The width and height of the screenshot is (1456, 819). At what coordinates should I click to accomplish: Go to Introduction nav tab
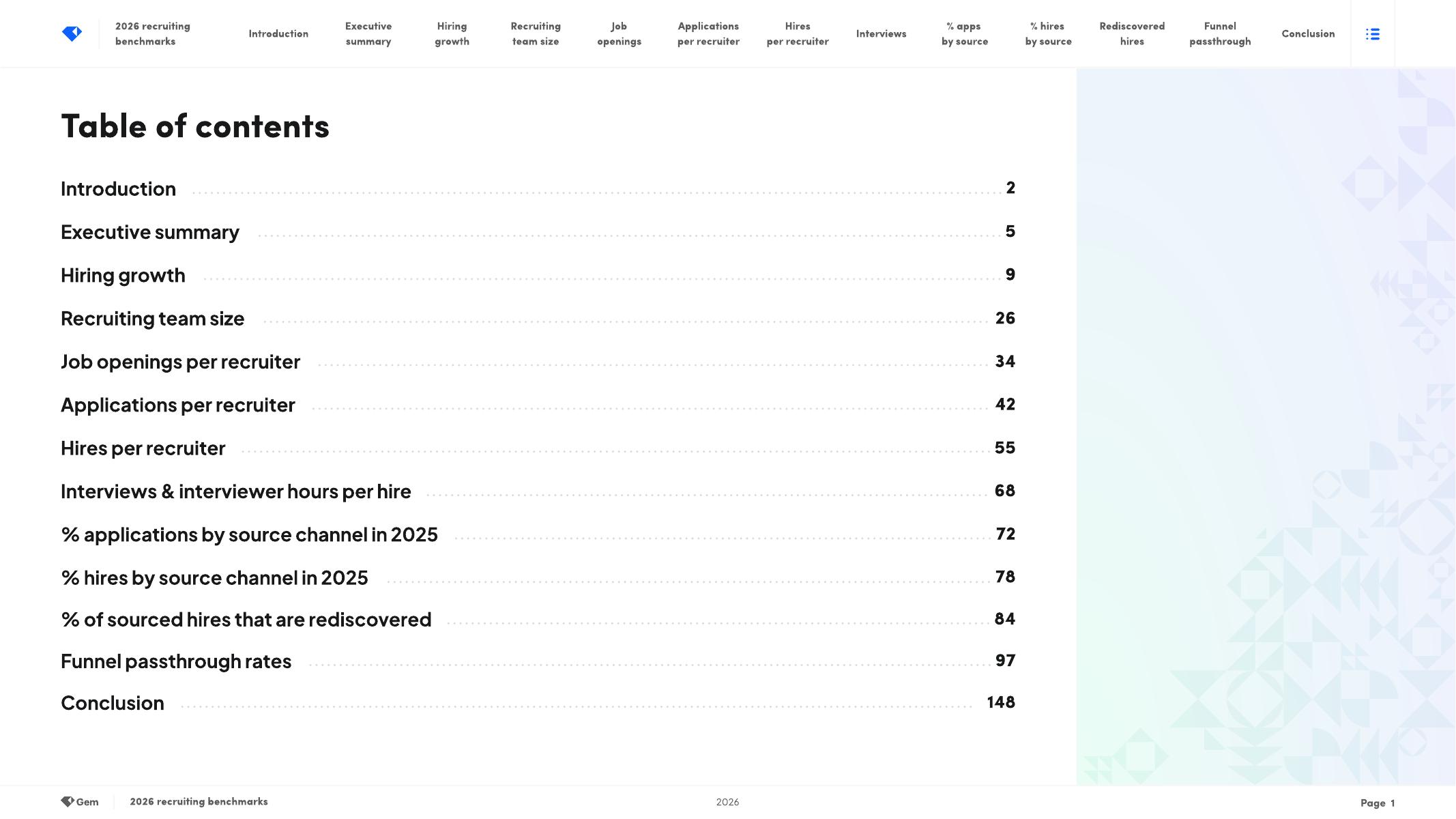[x=278, y=33]
